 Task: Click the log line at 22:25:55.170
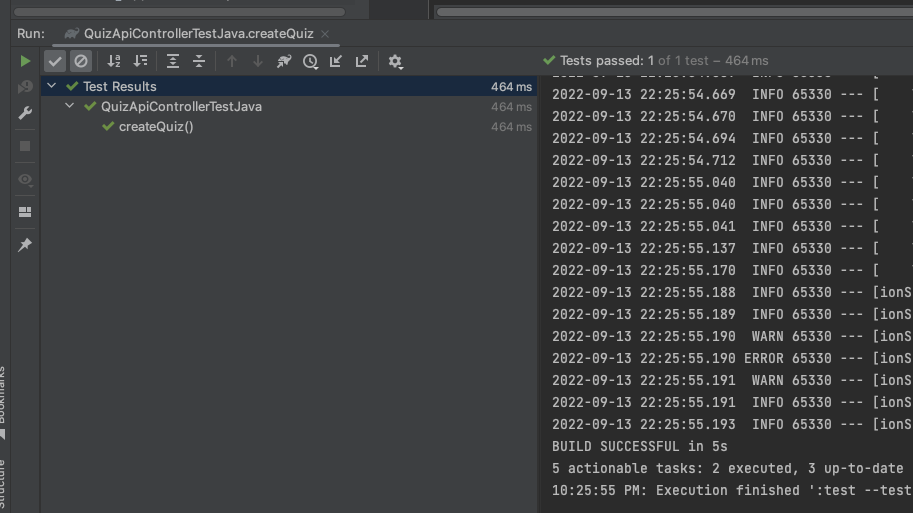click(x=715, y=271)
